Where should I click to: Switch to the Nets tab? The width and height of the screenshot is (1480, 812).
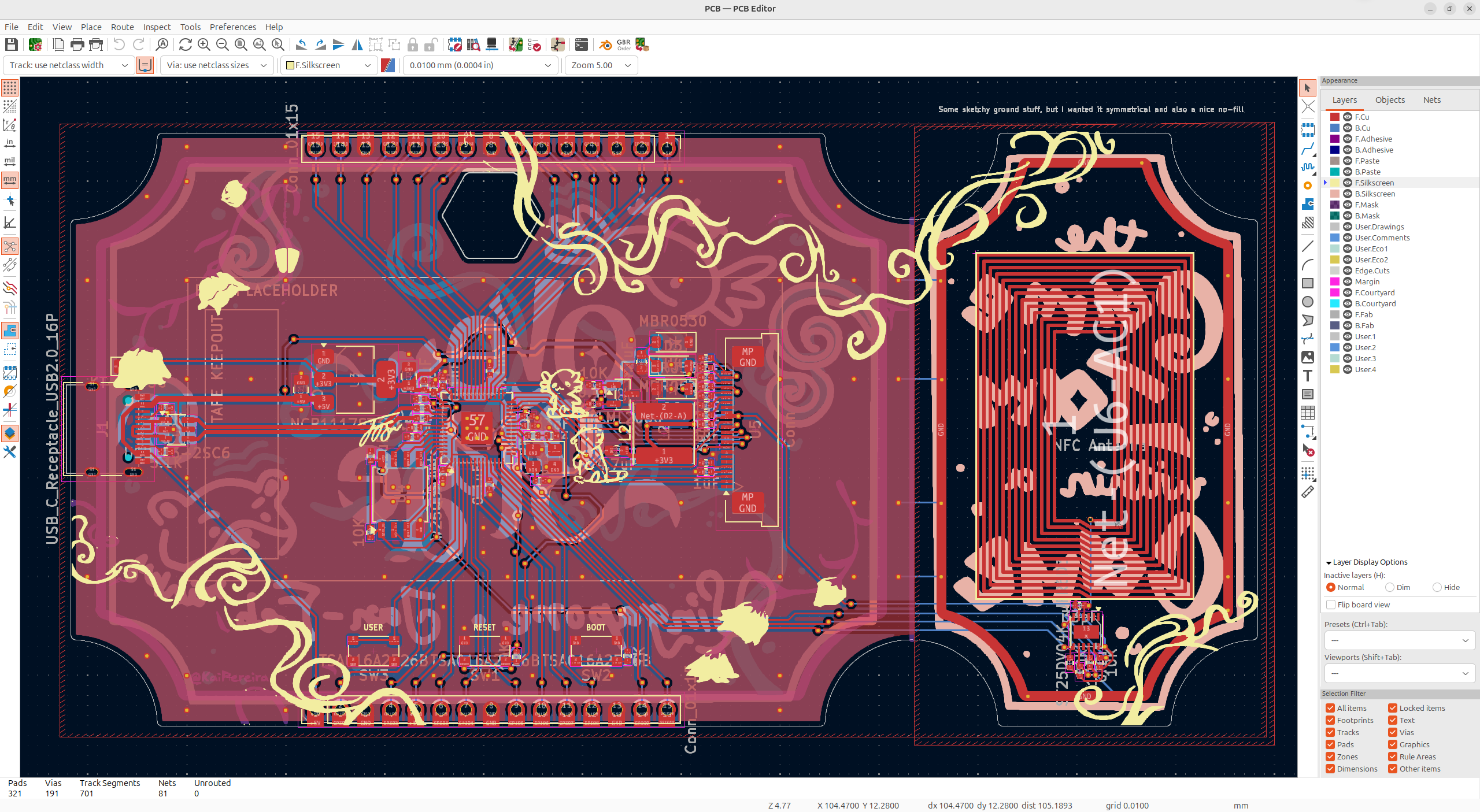[1432, 100]
